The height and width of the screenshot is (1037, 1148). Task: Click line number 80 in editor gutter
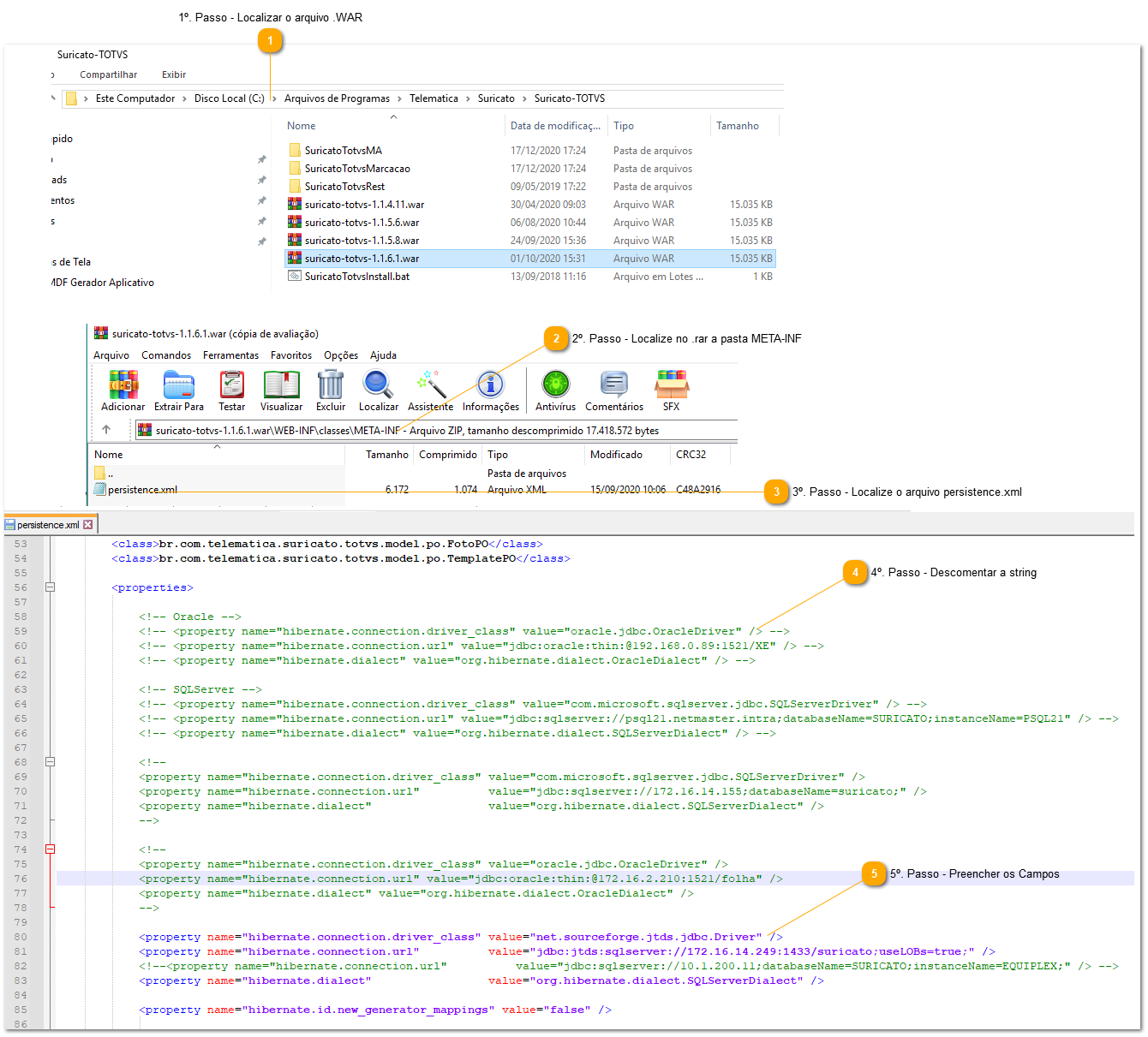(21, 937)
